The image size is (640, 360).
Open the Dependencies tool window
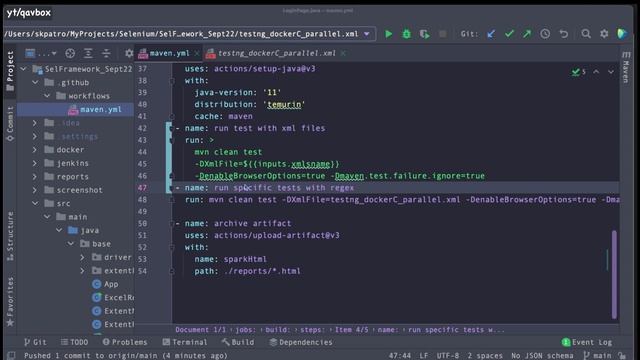tap(301, 342)
